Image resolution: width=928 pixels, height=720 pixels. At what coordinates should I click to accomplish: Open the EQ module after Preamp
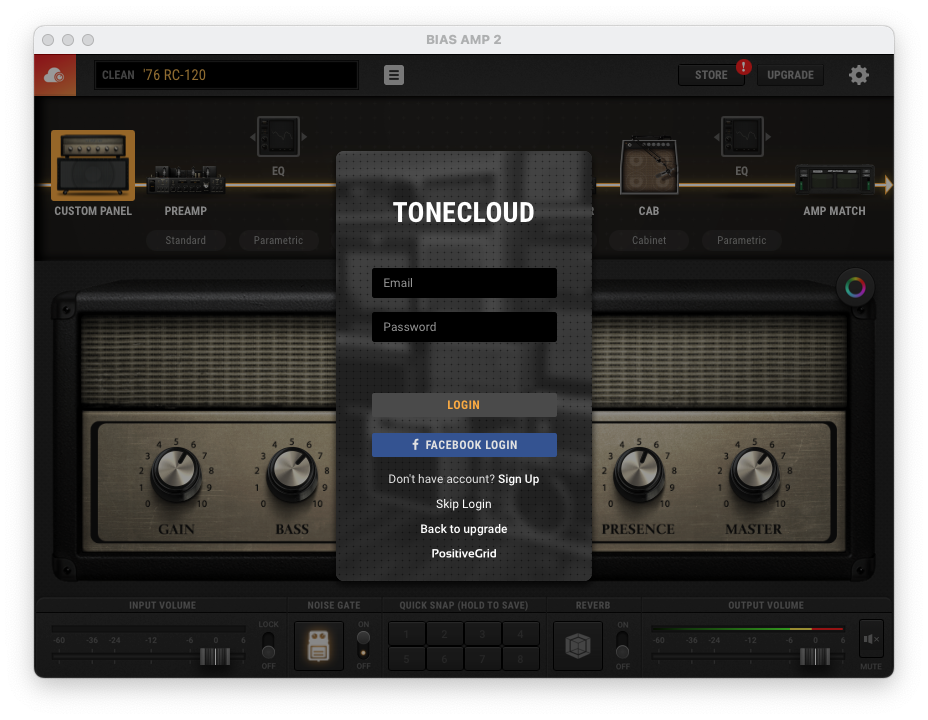coord(278,137)
